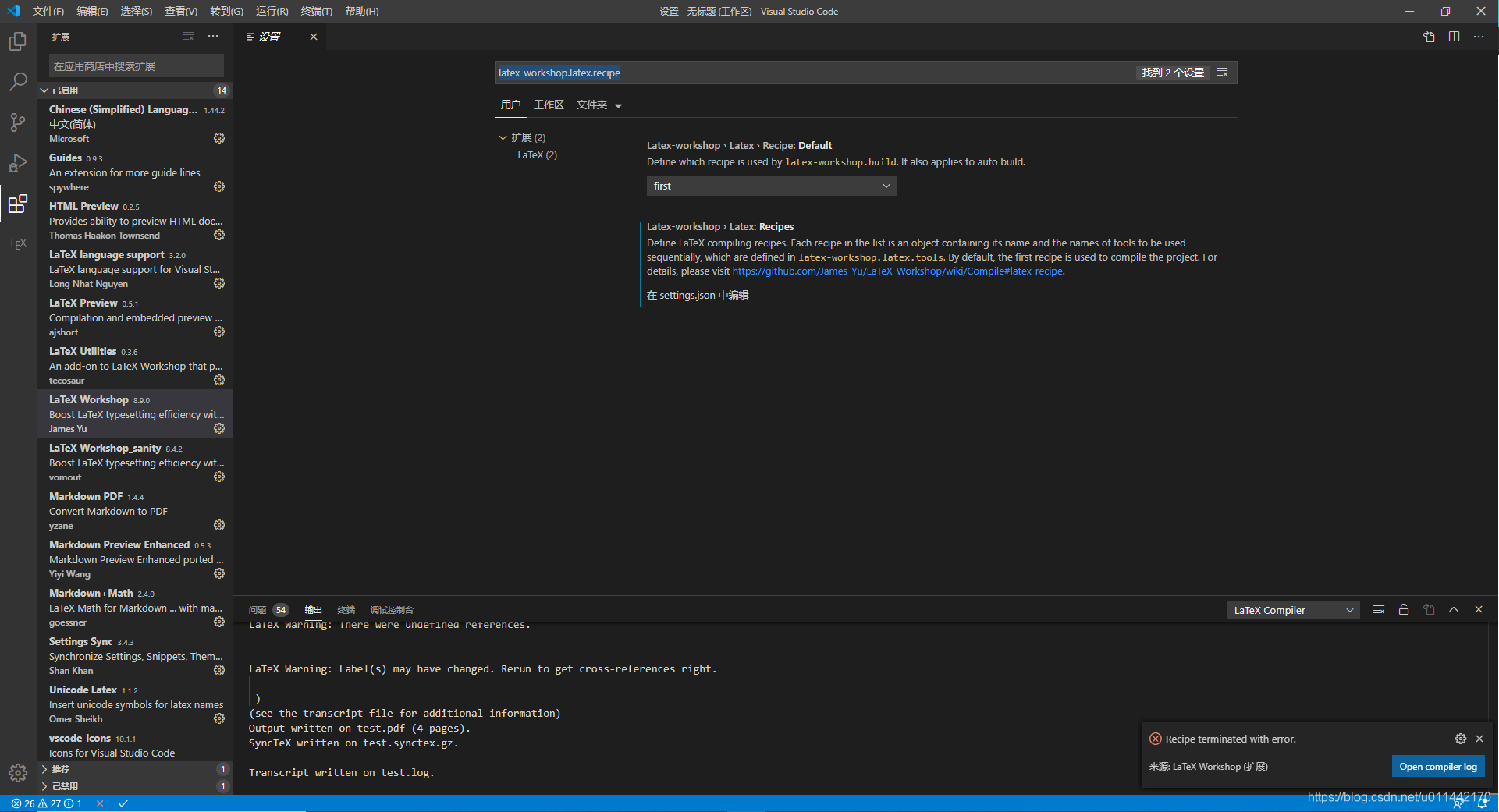The height and width of the screenshot is (812, 1499).
Task: Open the folder scope dropdown
Action: point(599,105)
